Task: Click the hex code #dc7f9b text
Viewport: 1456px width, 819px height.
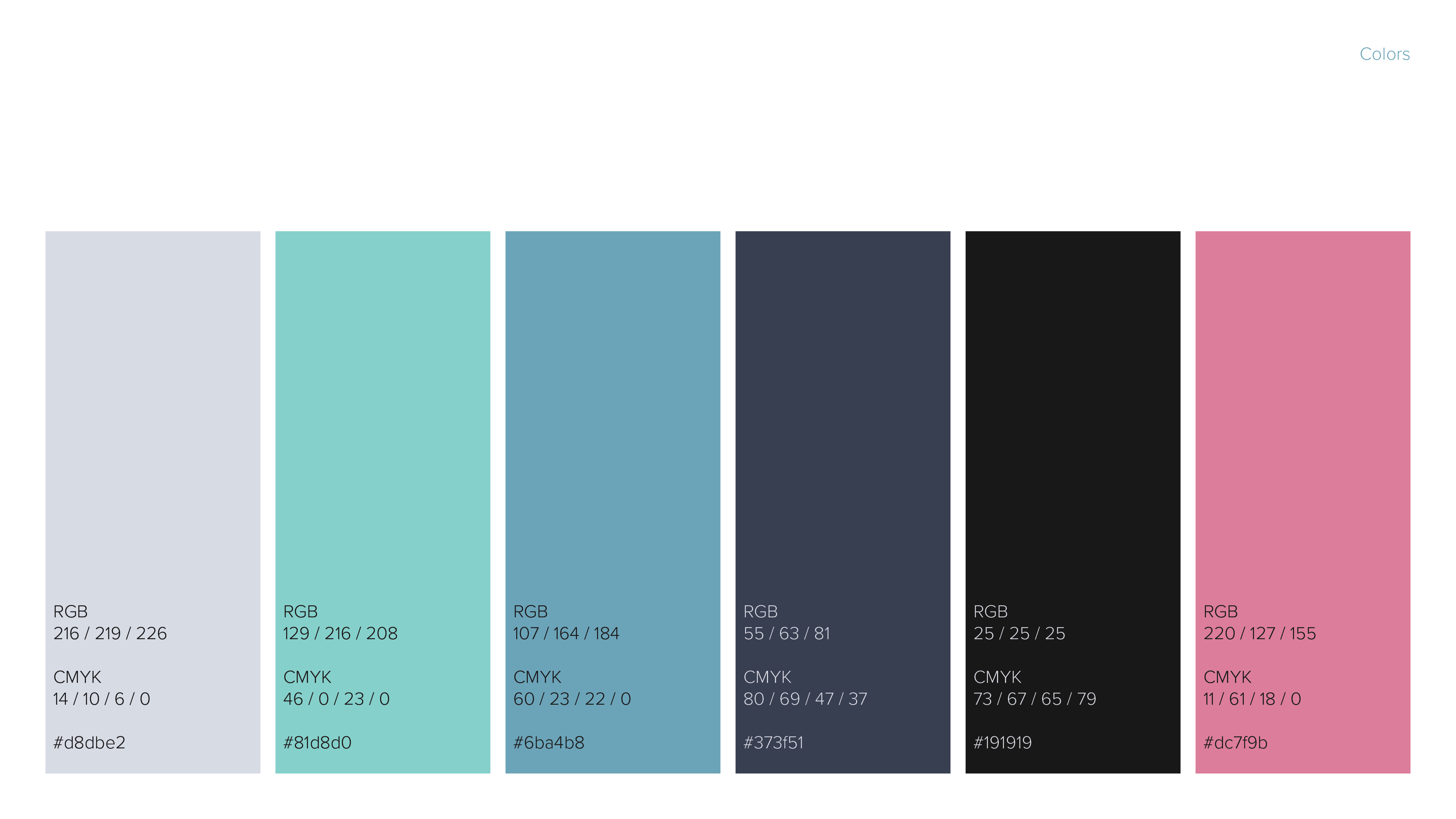Action: click(x=1235, y=742)
